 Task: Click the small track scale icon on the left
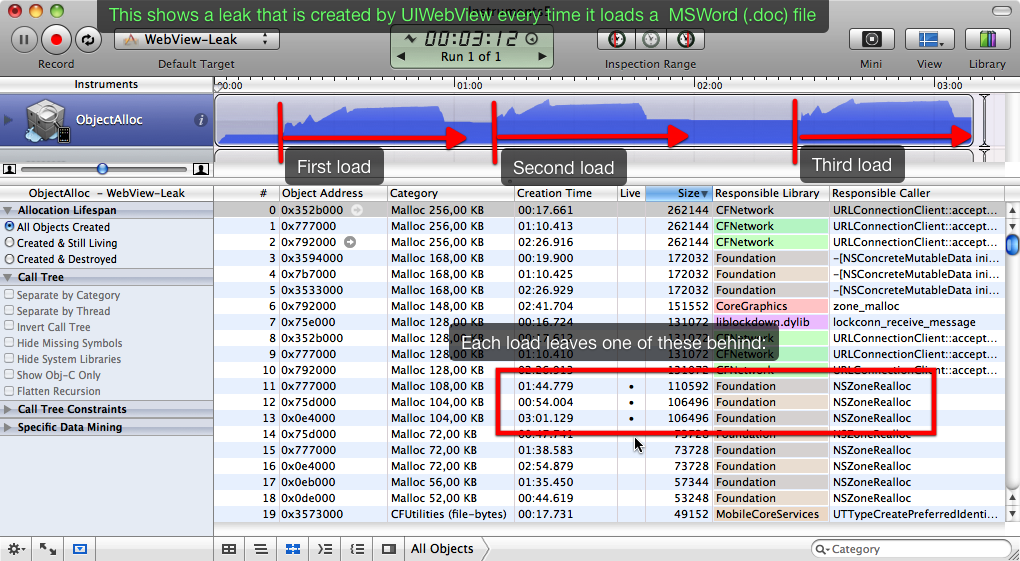9,169
